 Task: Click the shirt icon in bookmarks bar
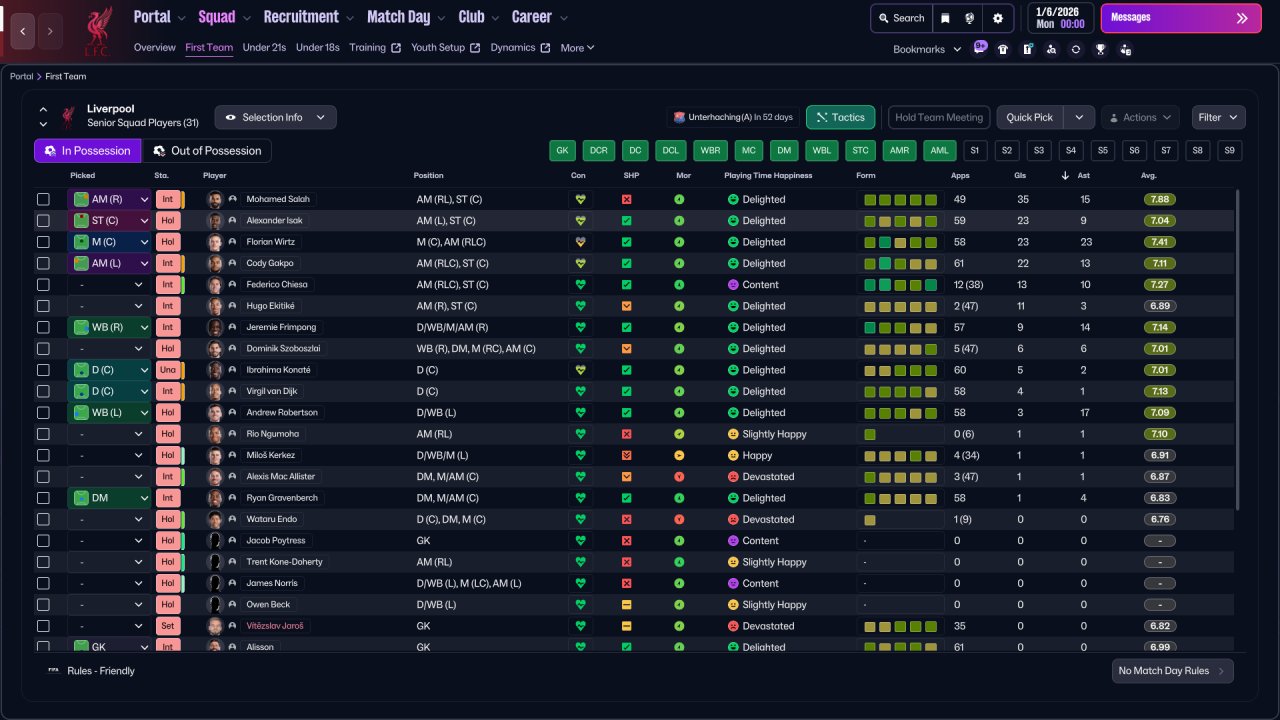coord(1003,49)
